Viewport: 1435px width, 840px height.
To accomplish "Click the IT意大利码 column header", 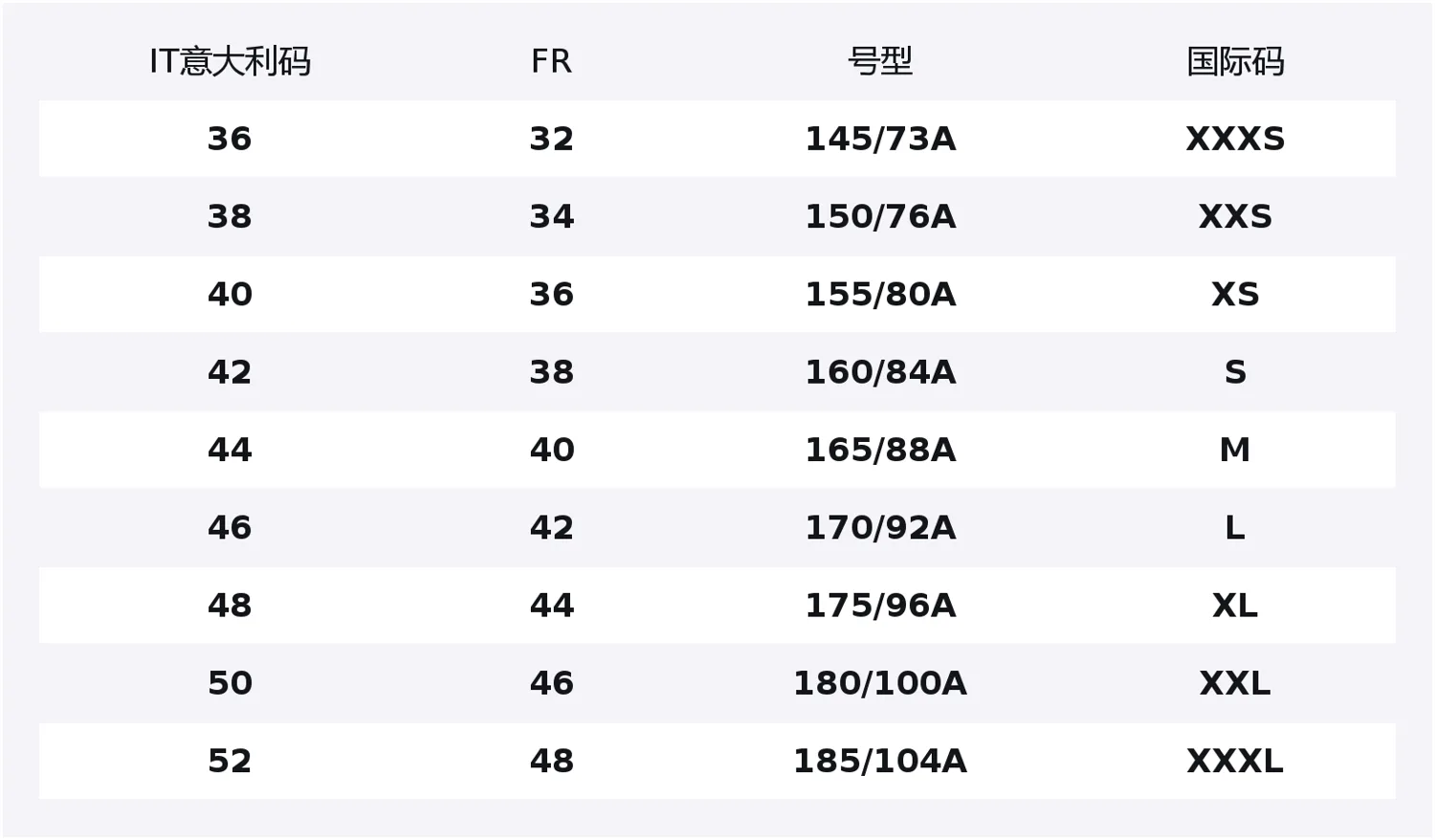I will click(230, 61).
